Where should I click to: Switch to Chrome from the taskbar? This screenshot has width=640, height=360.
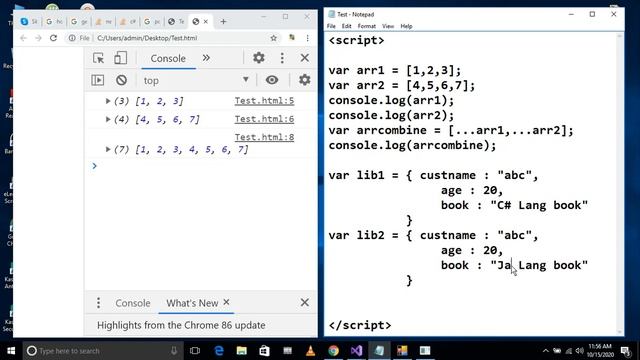[333, 351]
